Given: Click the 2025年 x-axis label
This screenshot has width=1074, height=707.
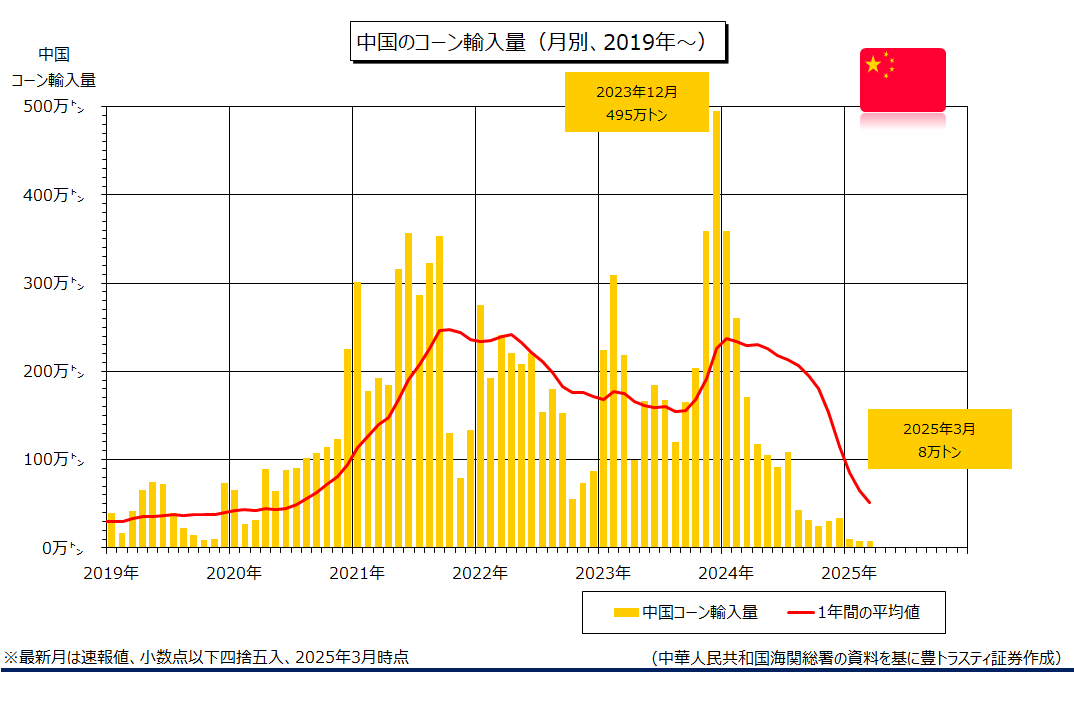Looking at the screenshot, I should pyautogui.click(x=849, y=573).
